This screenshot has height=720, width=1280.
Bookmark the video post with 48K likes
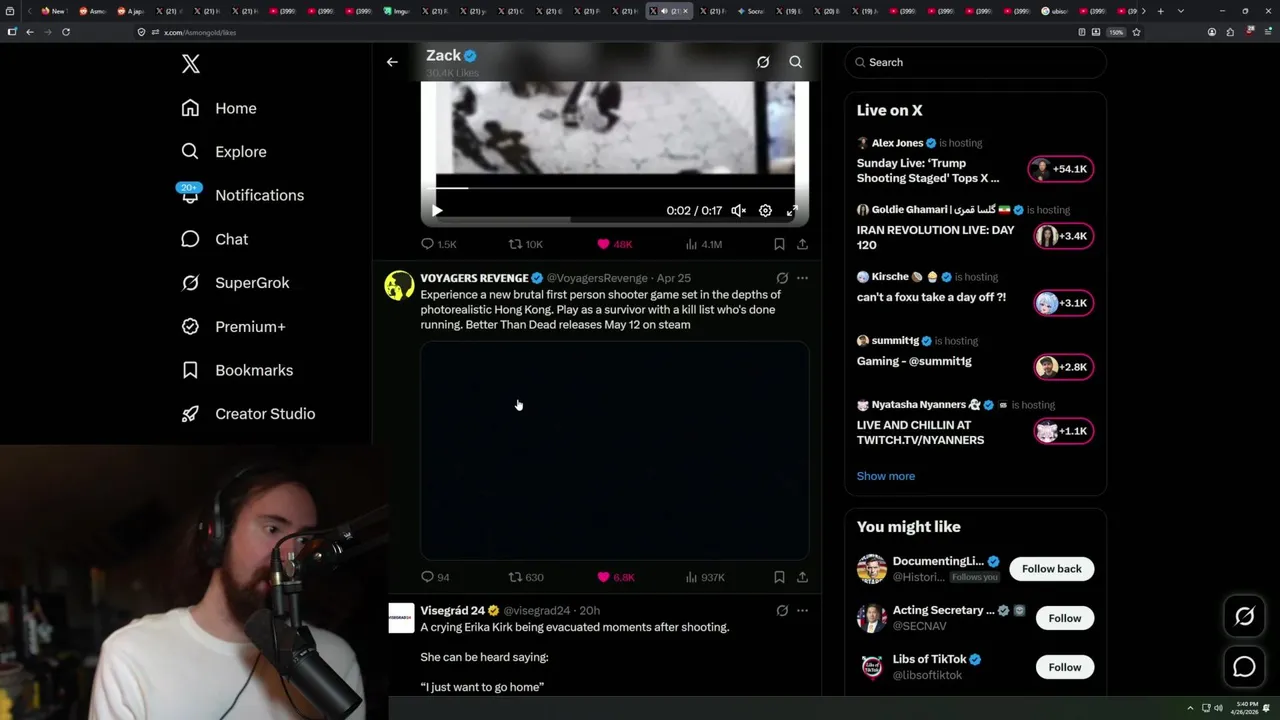pos(779,244)
